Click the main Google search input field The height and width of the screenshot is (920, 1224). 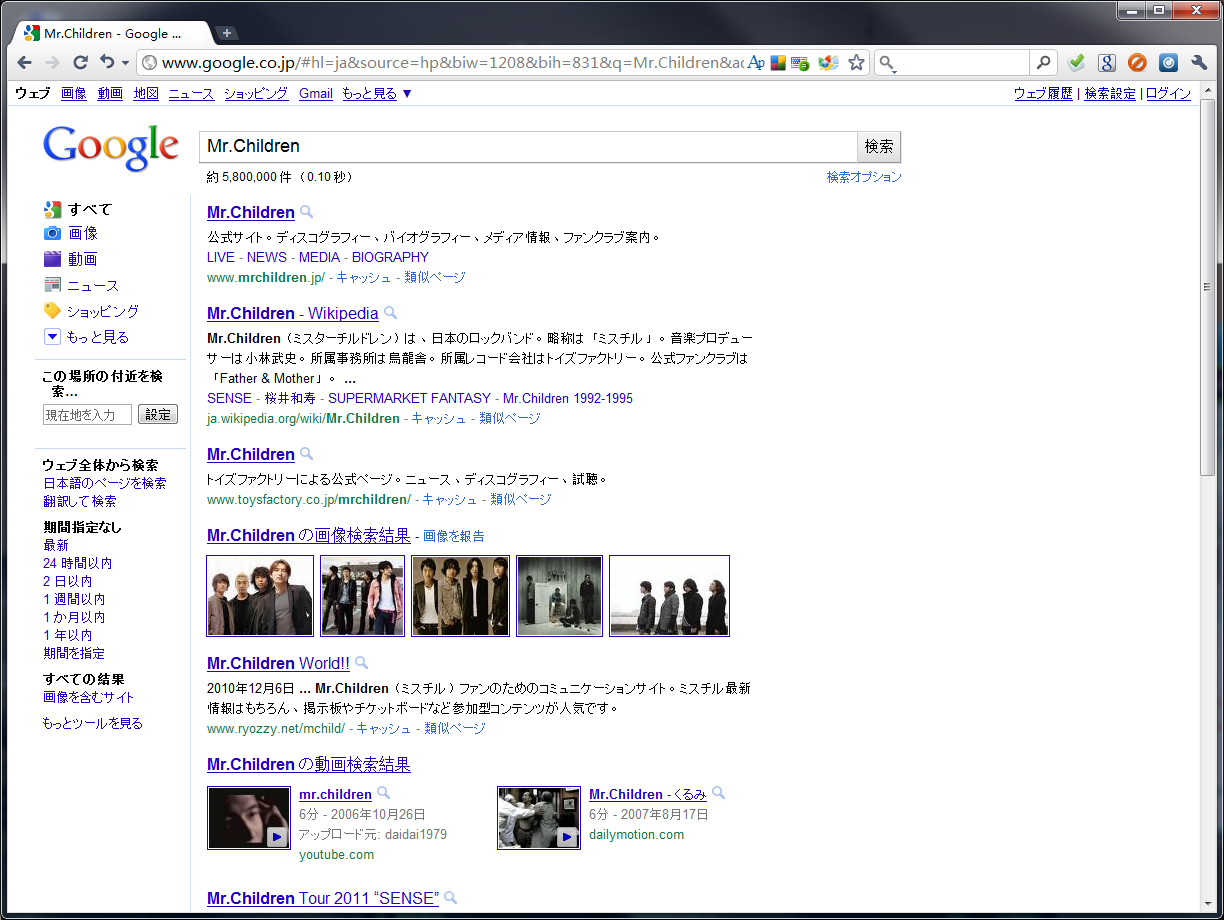pyautogui.click(x=528, y=146)
